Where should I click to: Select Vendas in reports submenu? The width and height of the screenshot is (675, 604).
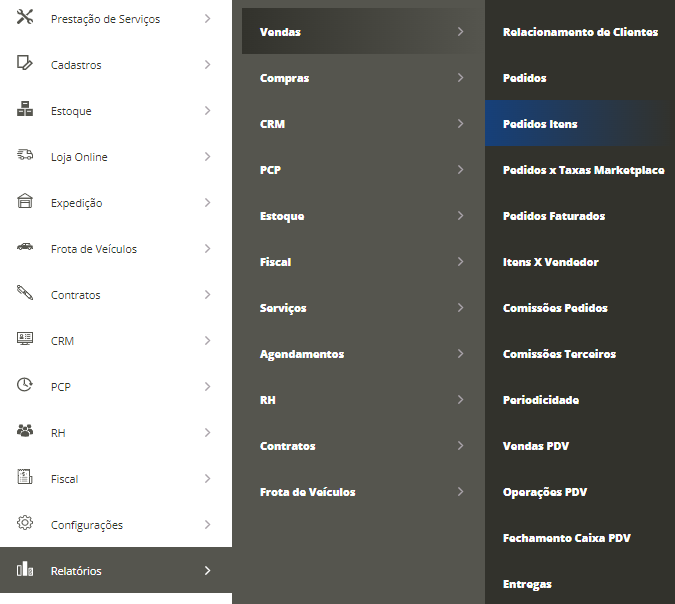(280, 32)
